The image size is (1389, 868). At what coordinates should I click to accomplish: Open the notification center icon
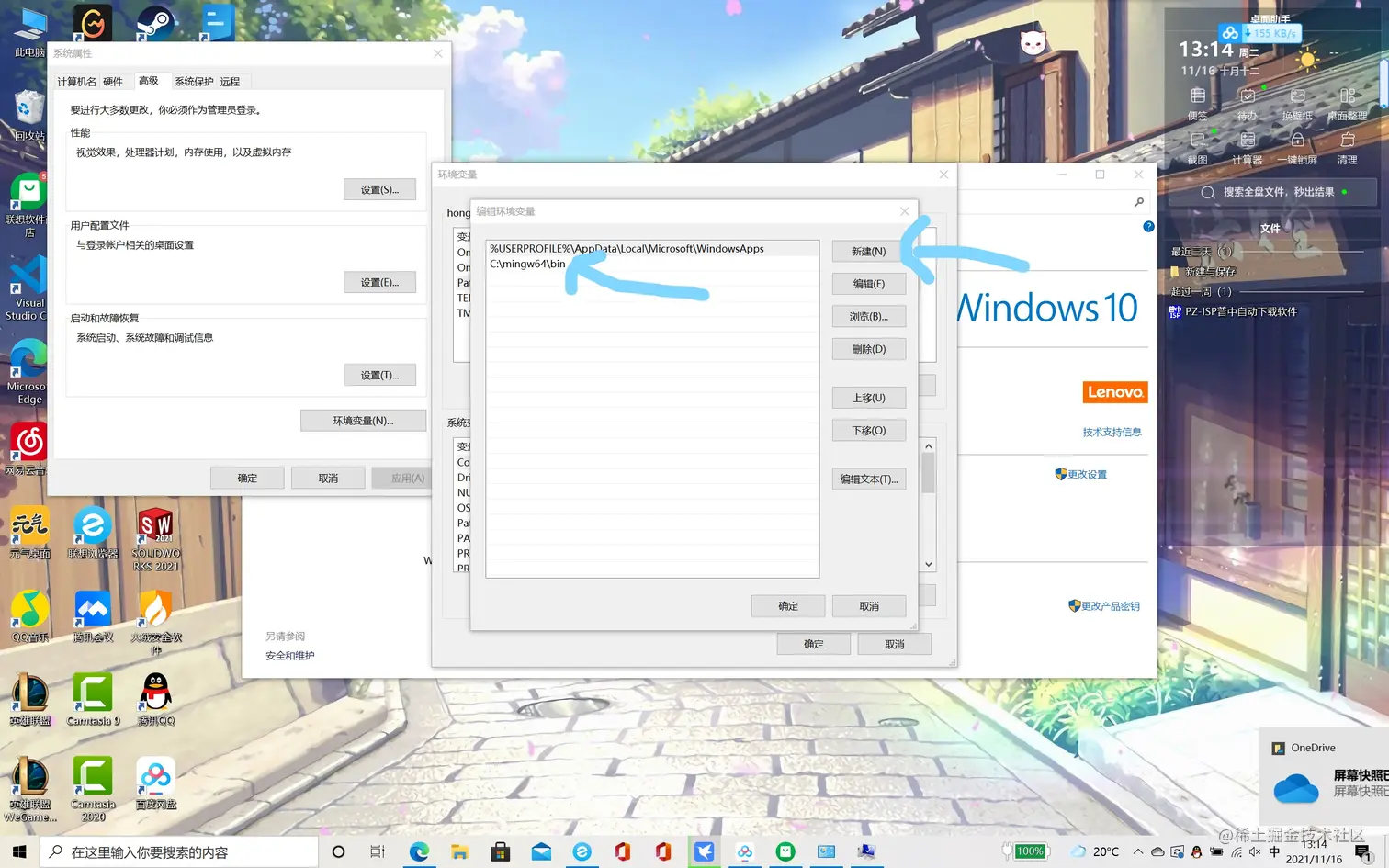tap(1363, 851)
